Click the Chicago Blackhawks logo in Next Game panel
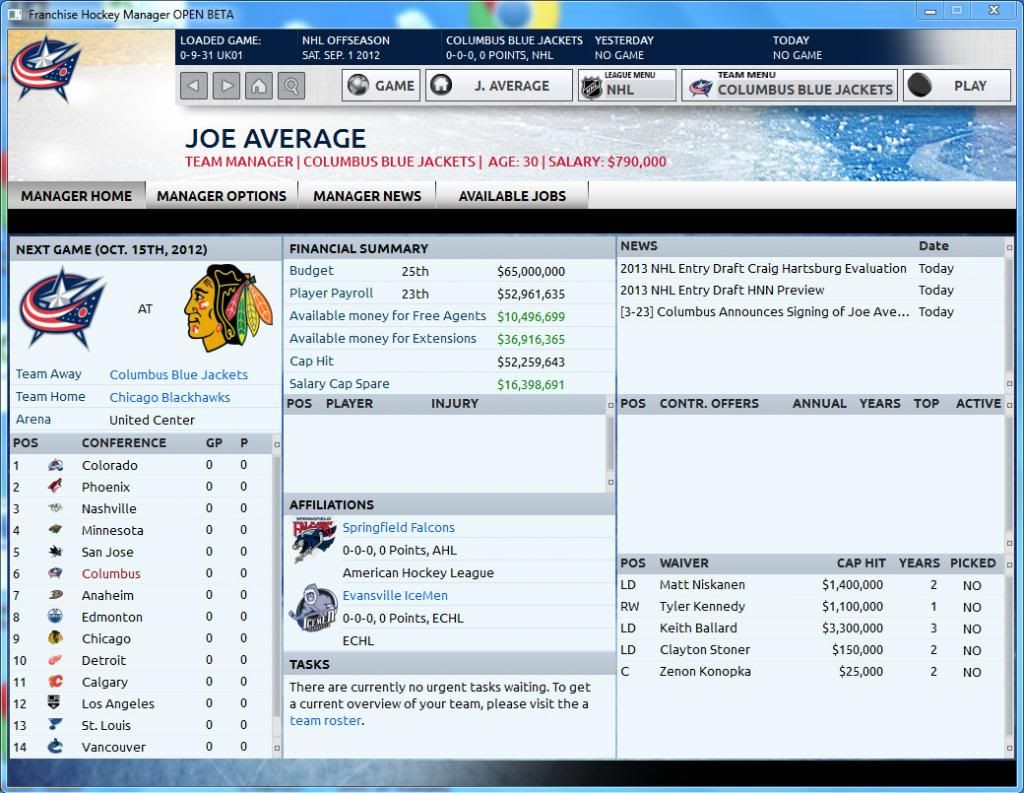 (228, 308)
